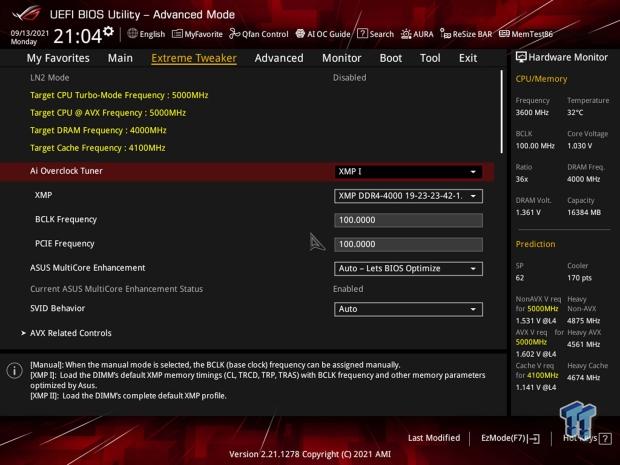Launch Qfan Control fan icon
This screenshot has width=620, height=465.
pos(234,34)
